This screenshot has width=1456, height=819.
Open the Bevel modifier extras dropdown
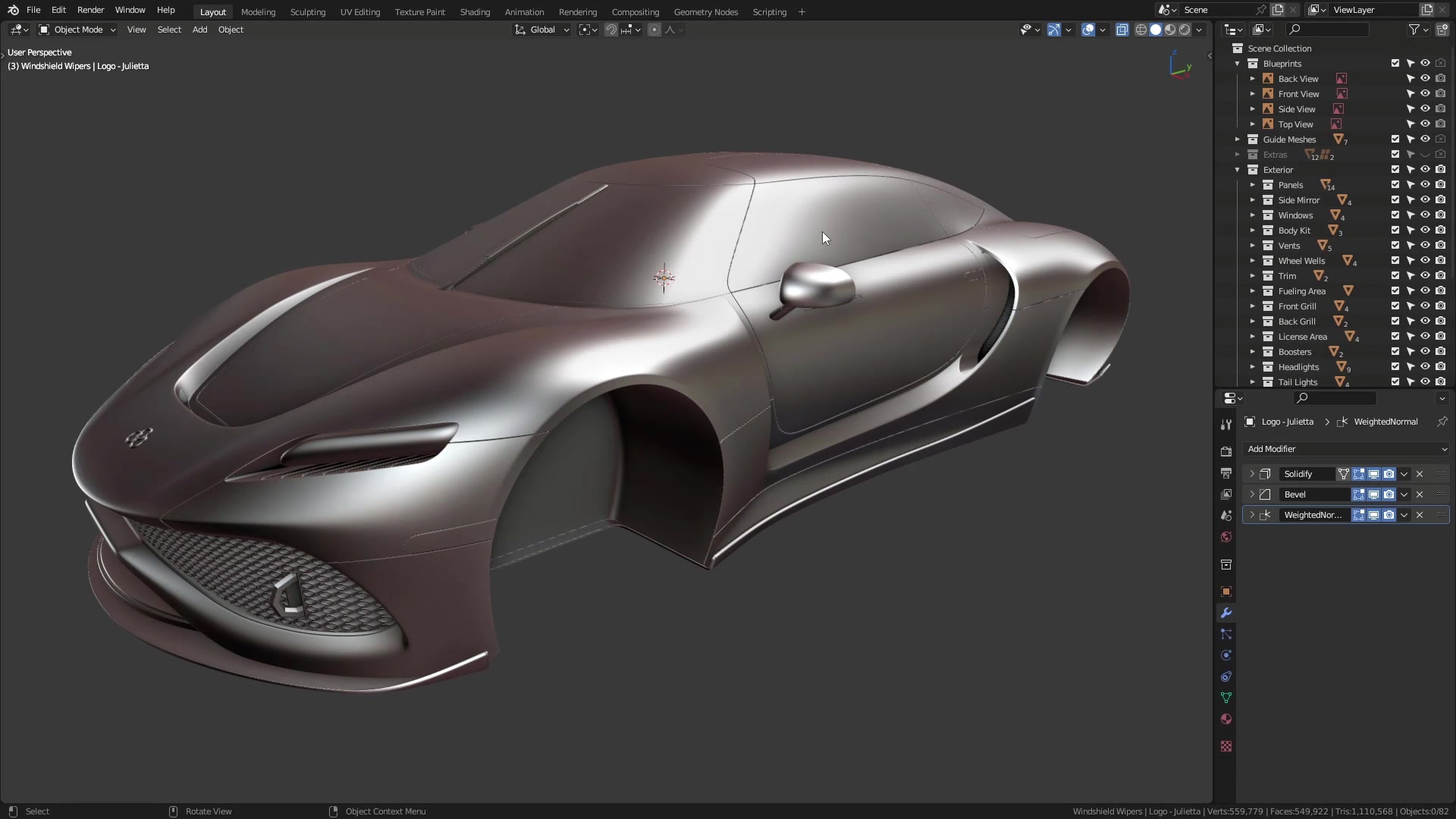[1404, 494]
